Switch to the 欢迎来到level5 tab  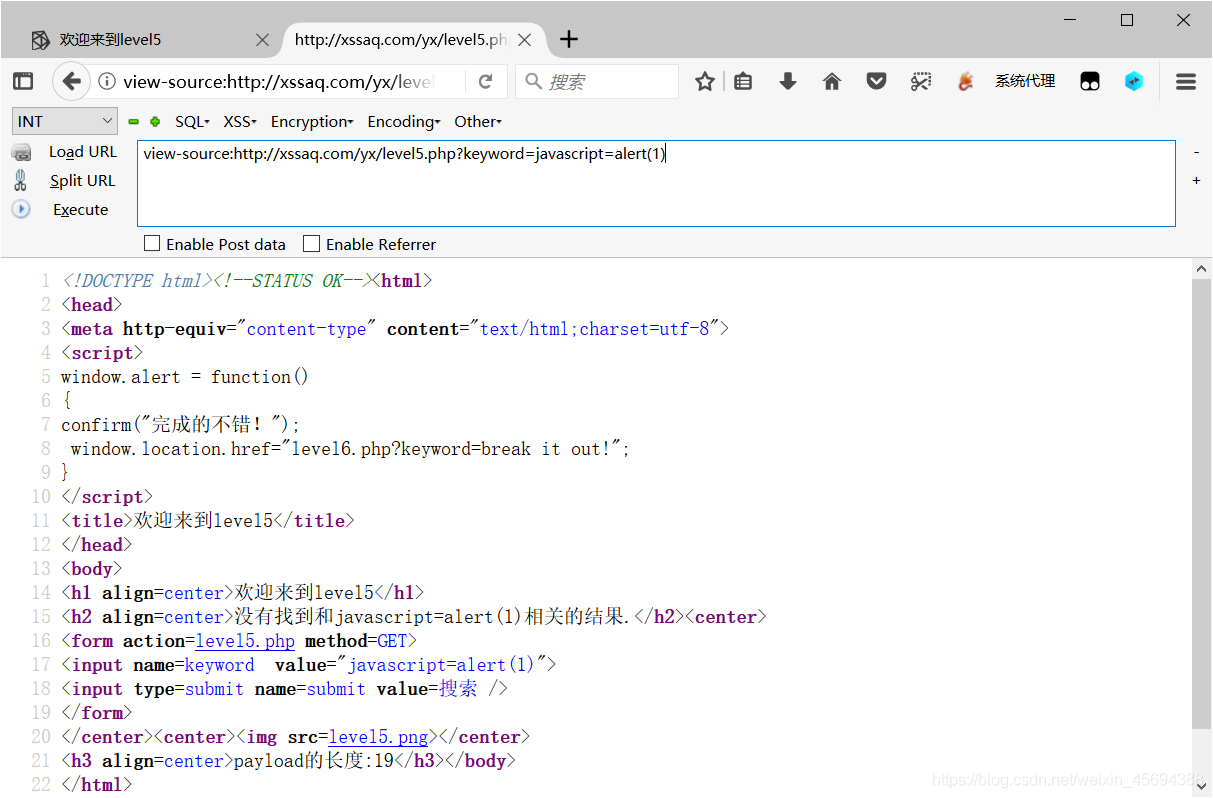[x=150, y=40]
